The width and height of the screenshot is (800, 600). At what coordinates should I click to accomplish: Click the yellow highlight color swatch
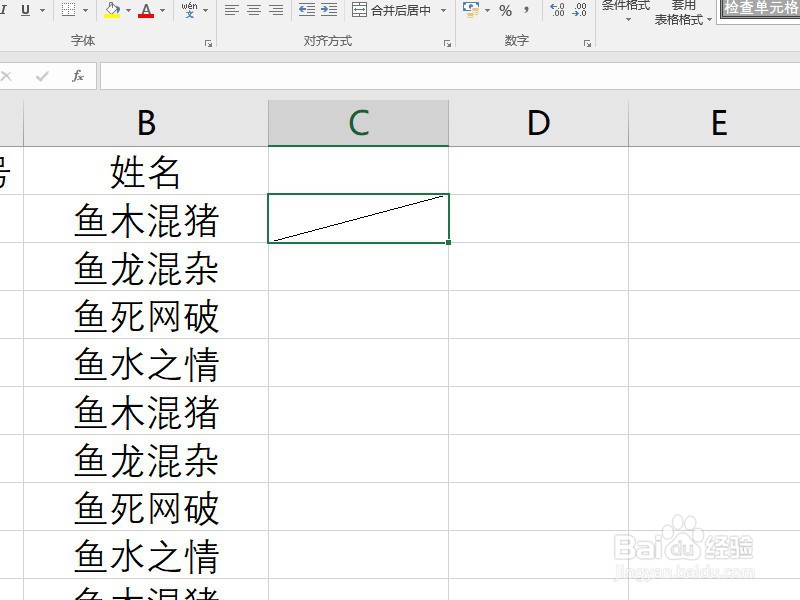pos(110,16)
